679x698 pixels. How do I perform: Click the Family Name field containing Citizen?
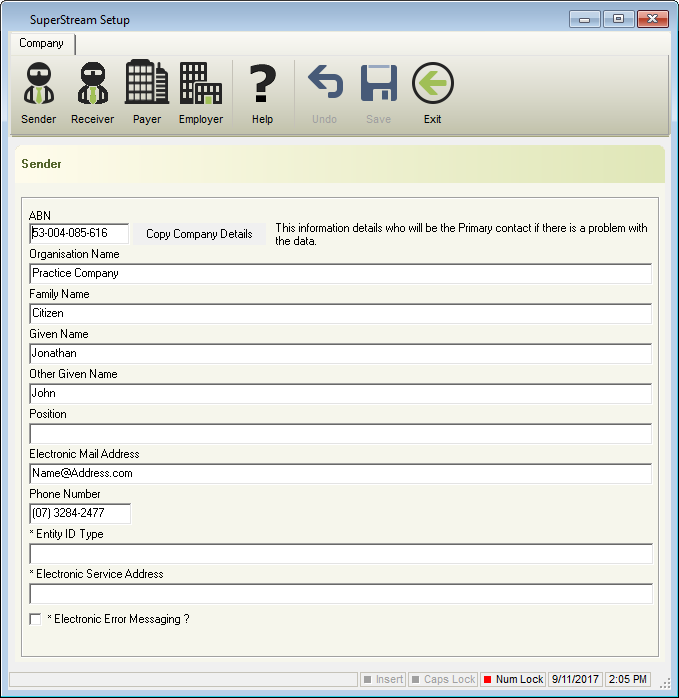click(341, 313)
